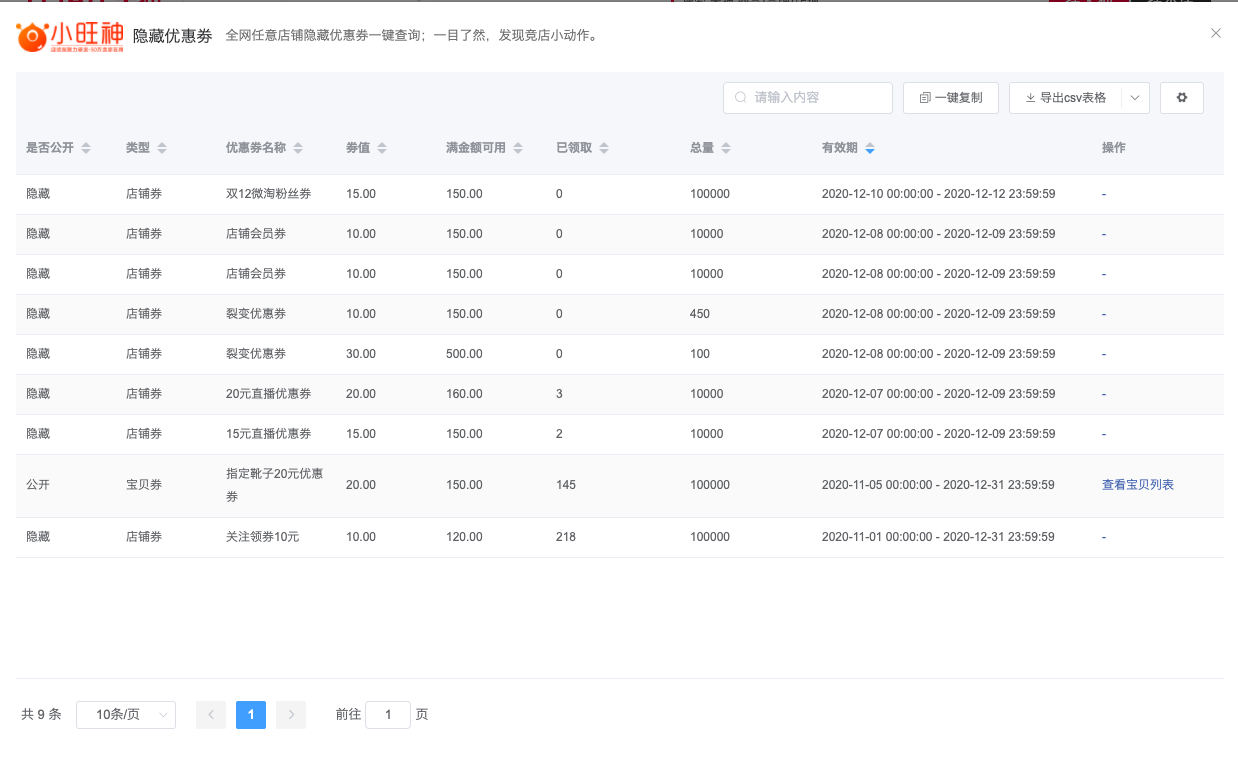
Task: Select the 160.00 minimum amount cell
Action: (x=464, y=394)
